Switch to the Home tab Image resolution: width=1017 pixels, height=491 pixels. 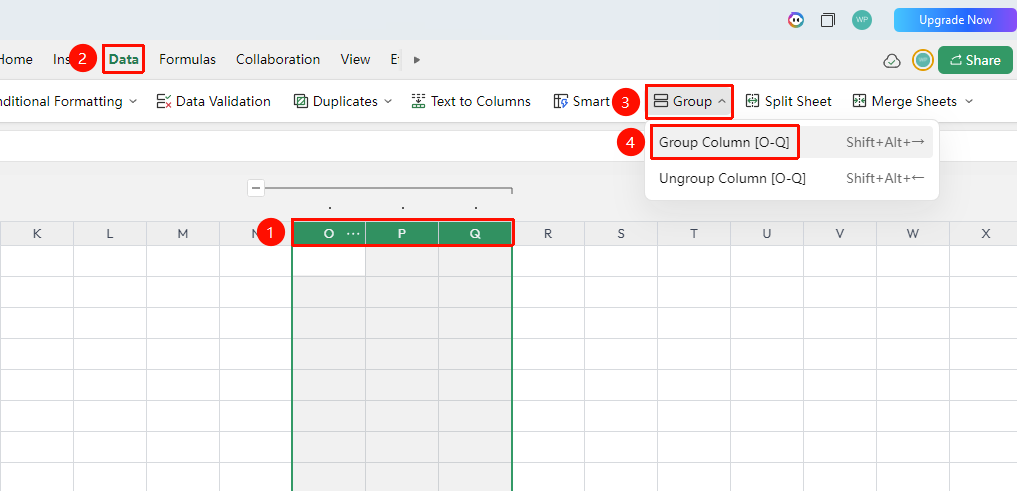coord(16,60)
